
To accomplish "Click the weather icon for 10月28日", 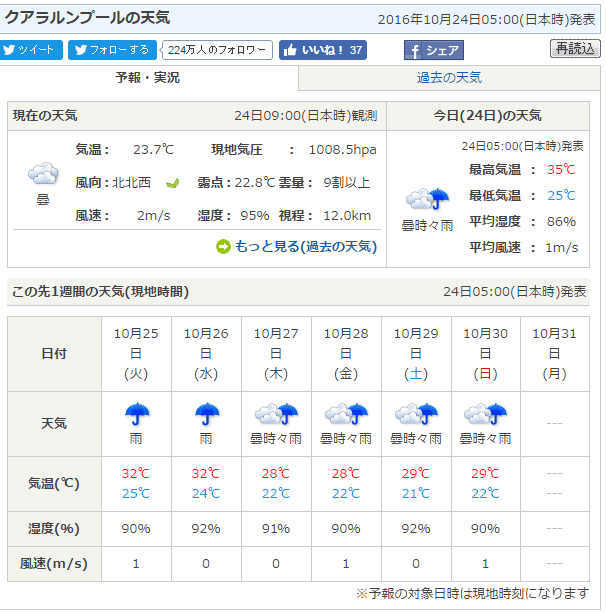I will coord(346,412).
